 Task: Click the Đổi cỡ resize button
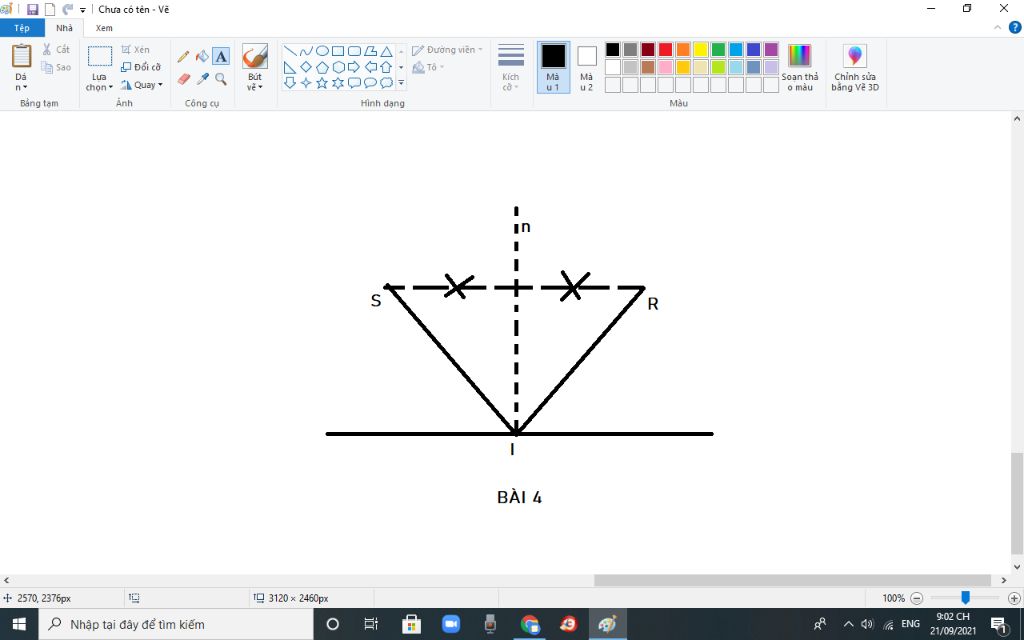[x=141, y=67]
